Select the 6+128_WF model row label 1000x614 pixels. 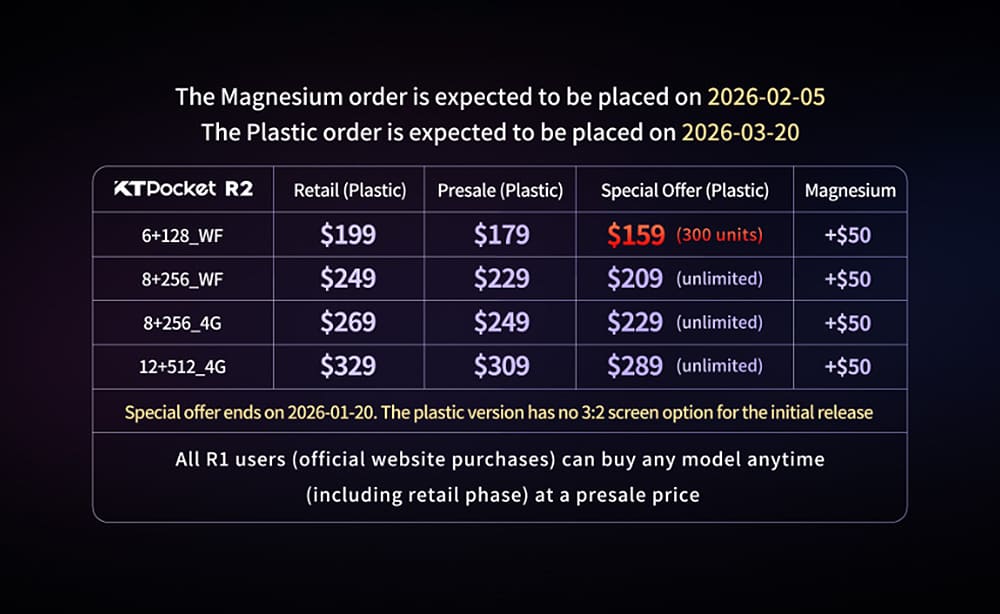point(183,235)
